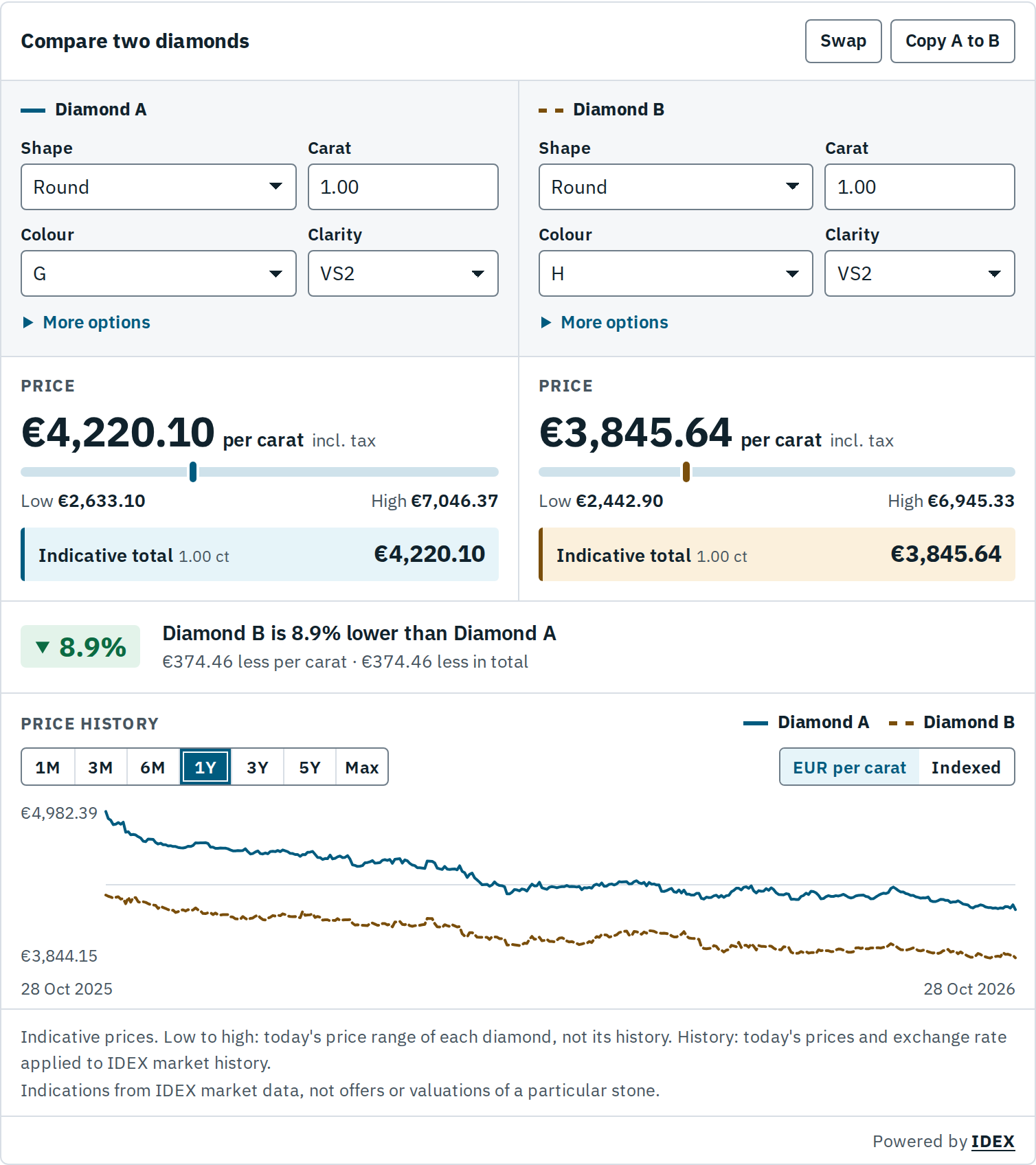Select the Max history range
1036x1165 pixels.
(362, 767)
